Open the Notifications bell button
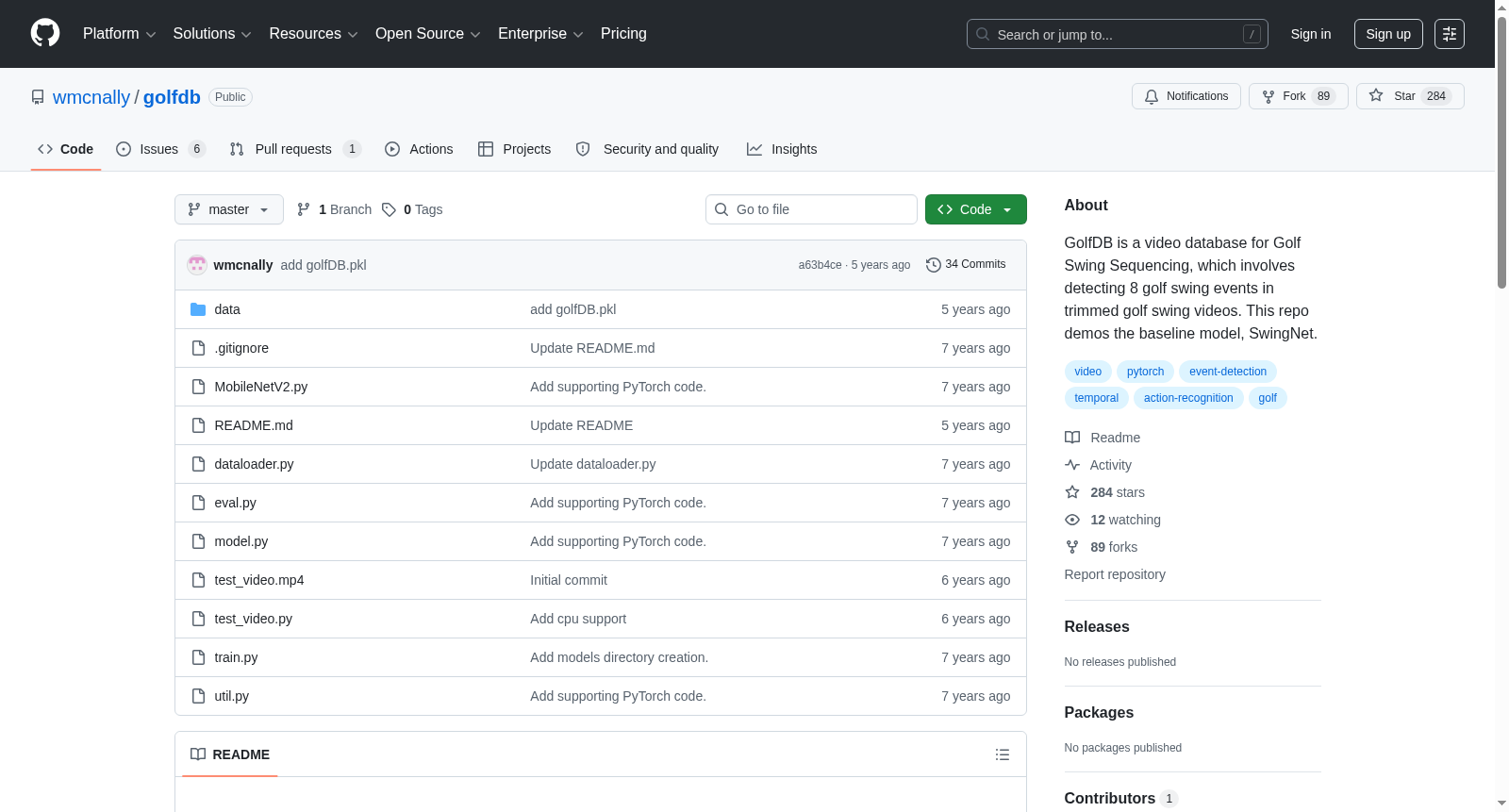 pyautogui.click(x=1186, y=96)
